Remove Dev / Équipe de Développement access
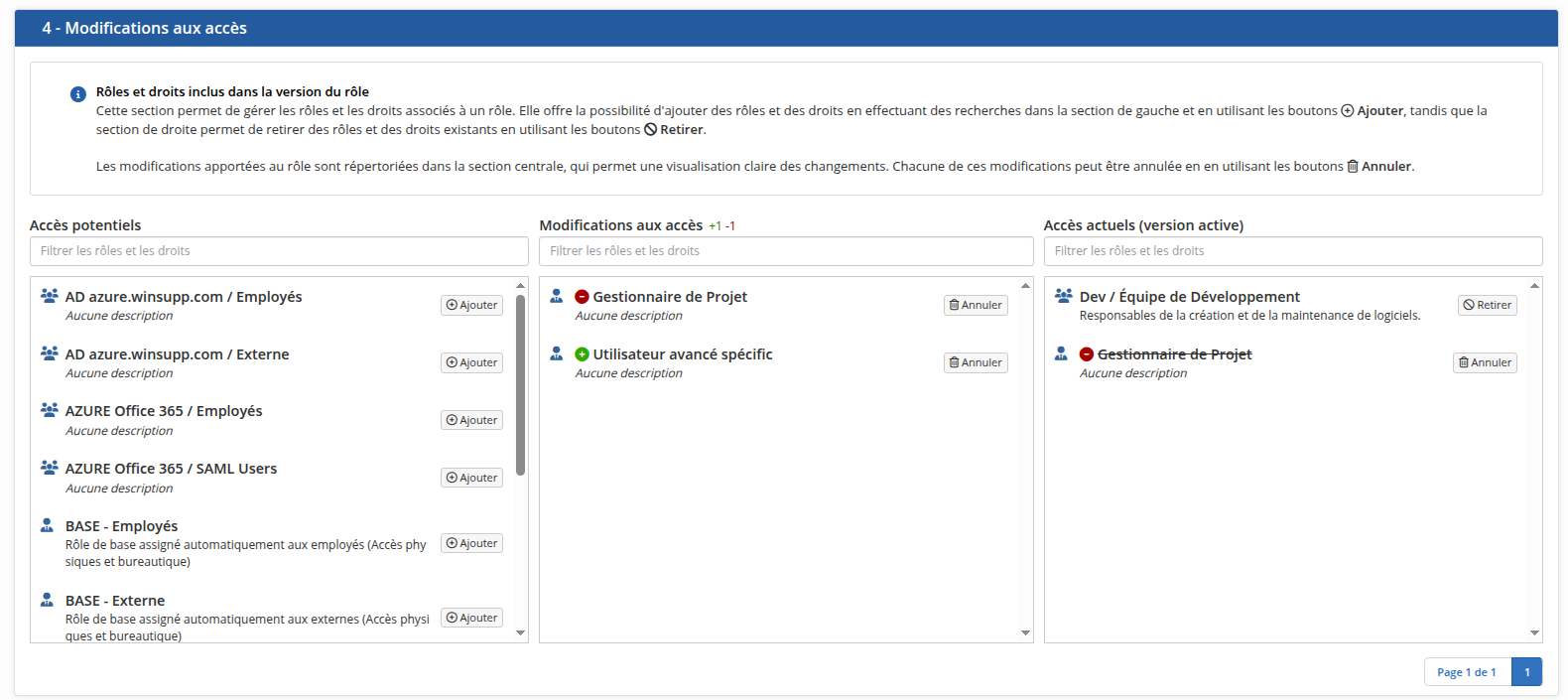Viewport: 1568px width, 700px height. click(x=1487, y=306)
